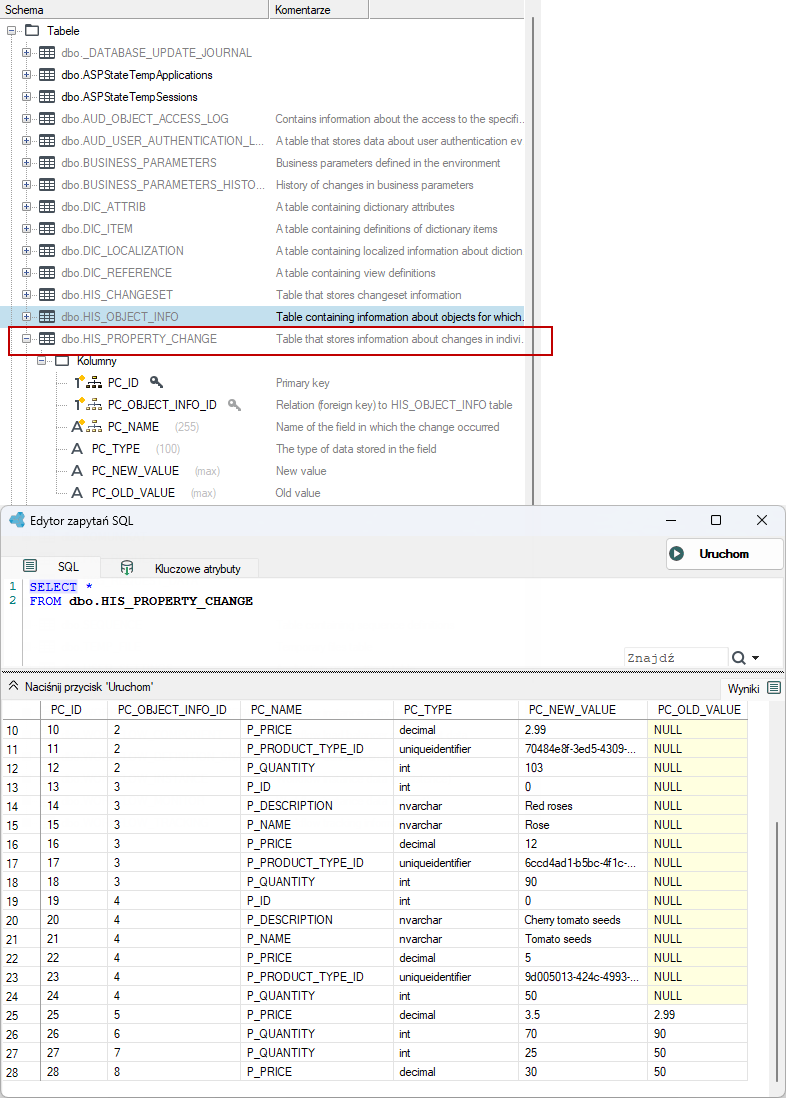Viewport: 786px width, 1107px height.
Task: Click the PC_OLD_VALUE text column icon
Action: (78, 493)
